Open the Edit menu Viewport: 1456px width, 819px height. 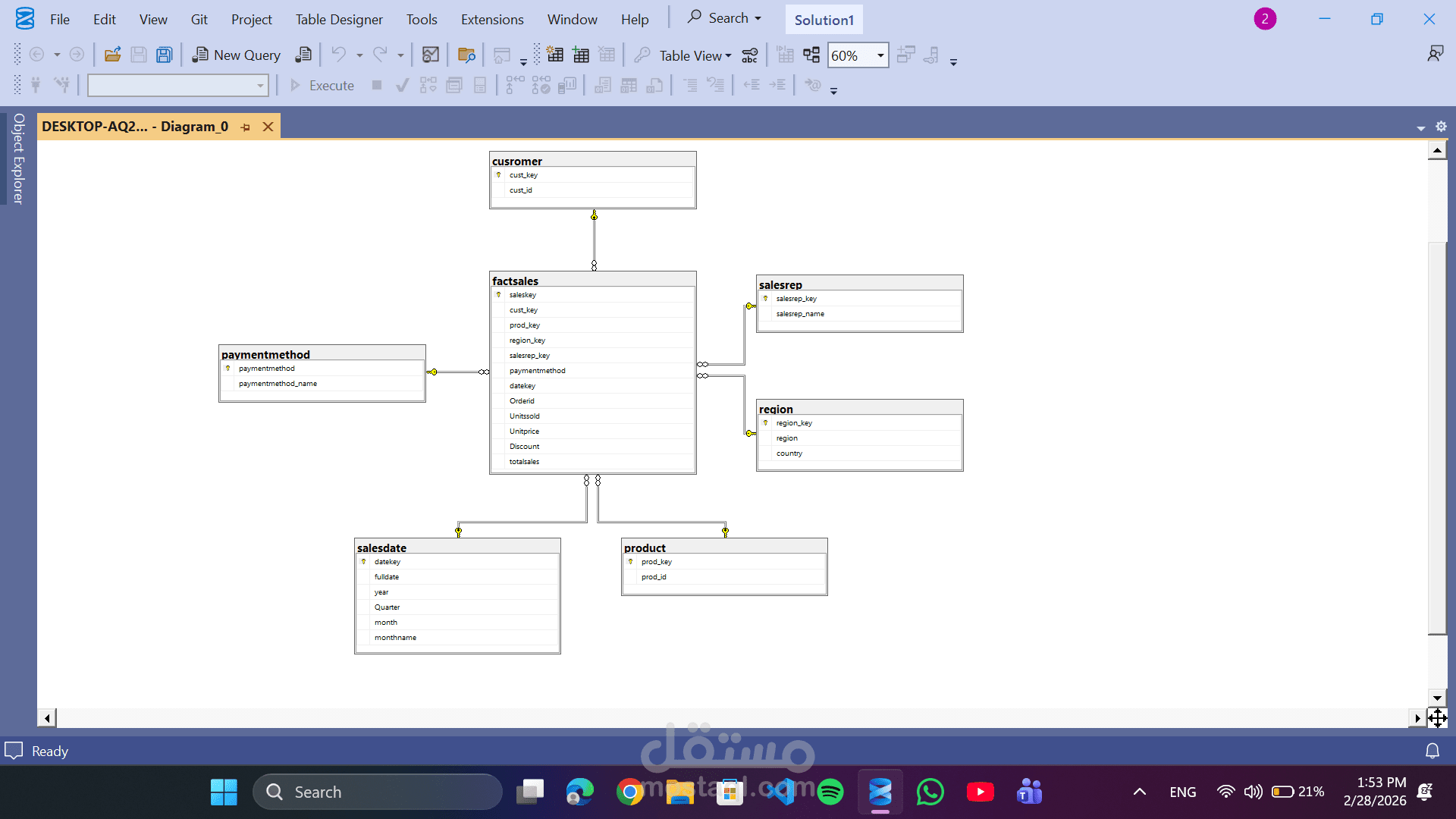[x=105, y=19]
